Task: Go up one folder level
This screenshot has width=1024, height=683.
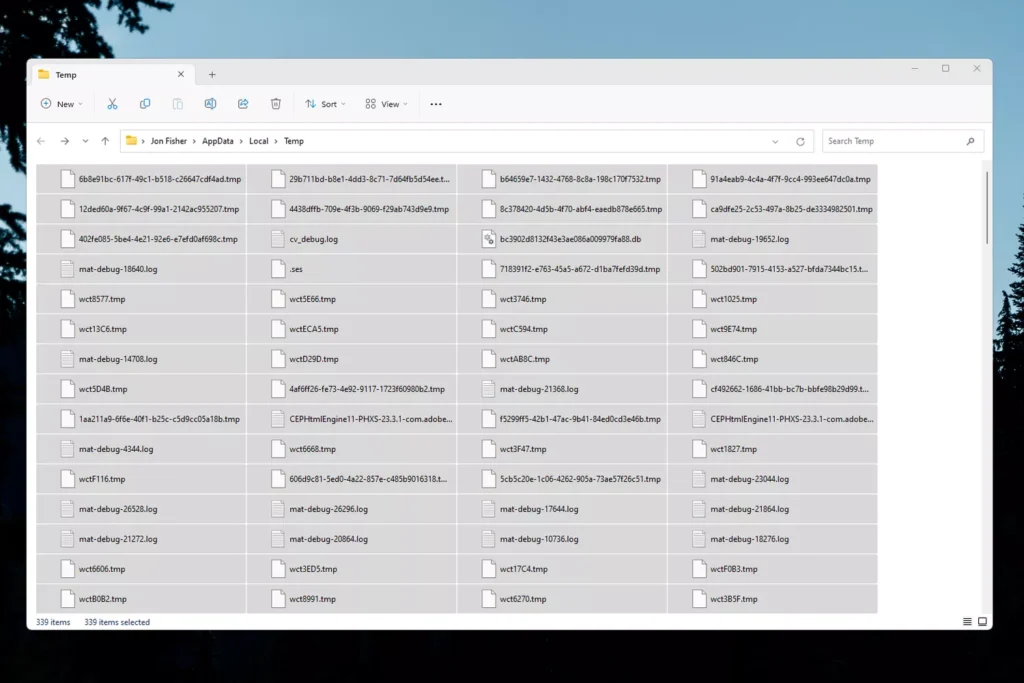Action: (105, 142)
